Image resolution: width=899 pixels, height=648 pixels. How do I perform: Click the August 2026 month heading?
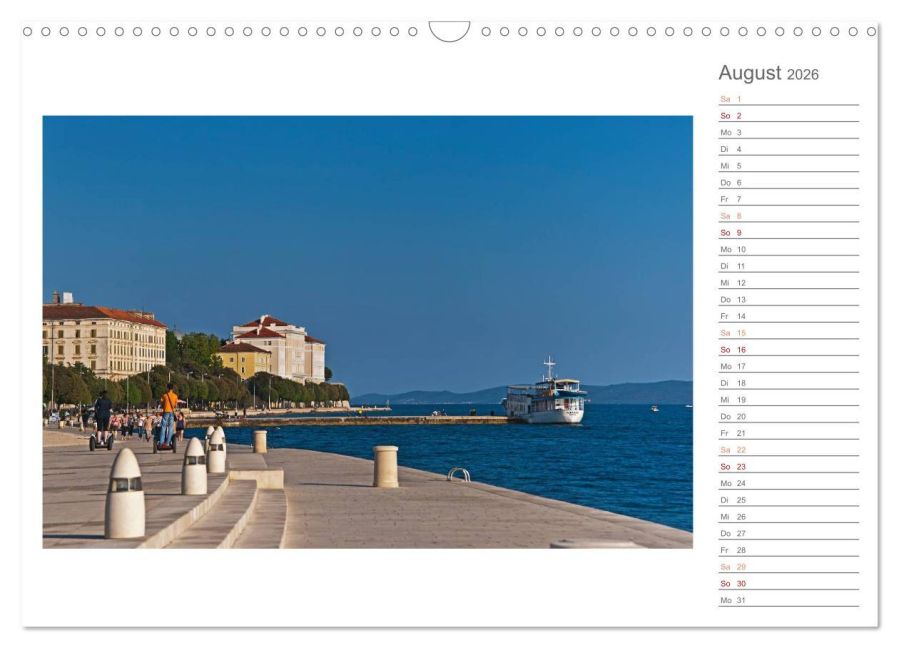[768, 74]
